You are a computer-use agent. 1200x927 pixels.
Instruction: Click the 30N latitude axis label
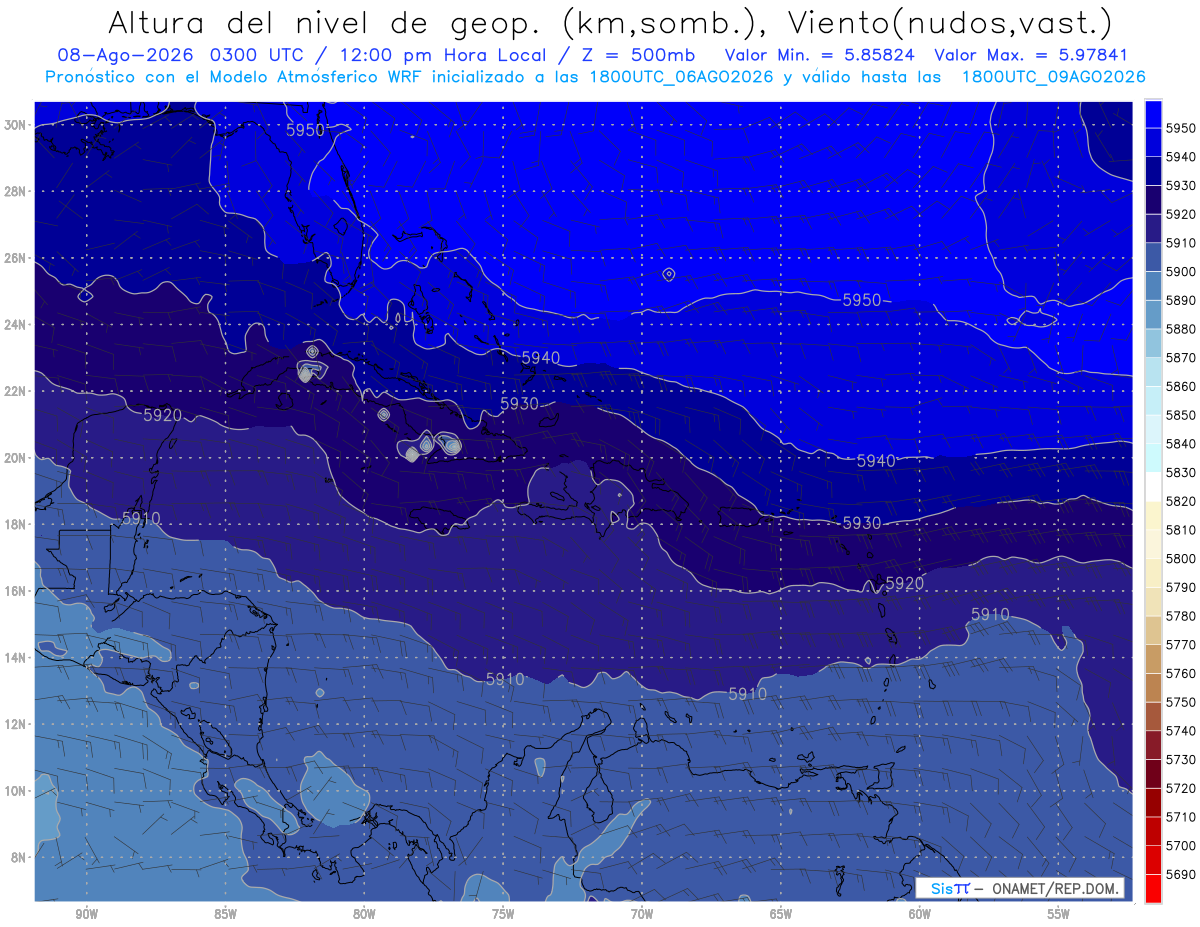tap(16, 125)
